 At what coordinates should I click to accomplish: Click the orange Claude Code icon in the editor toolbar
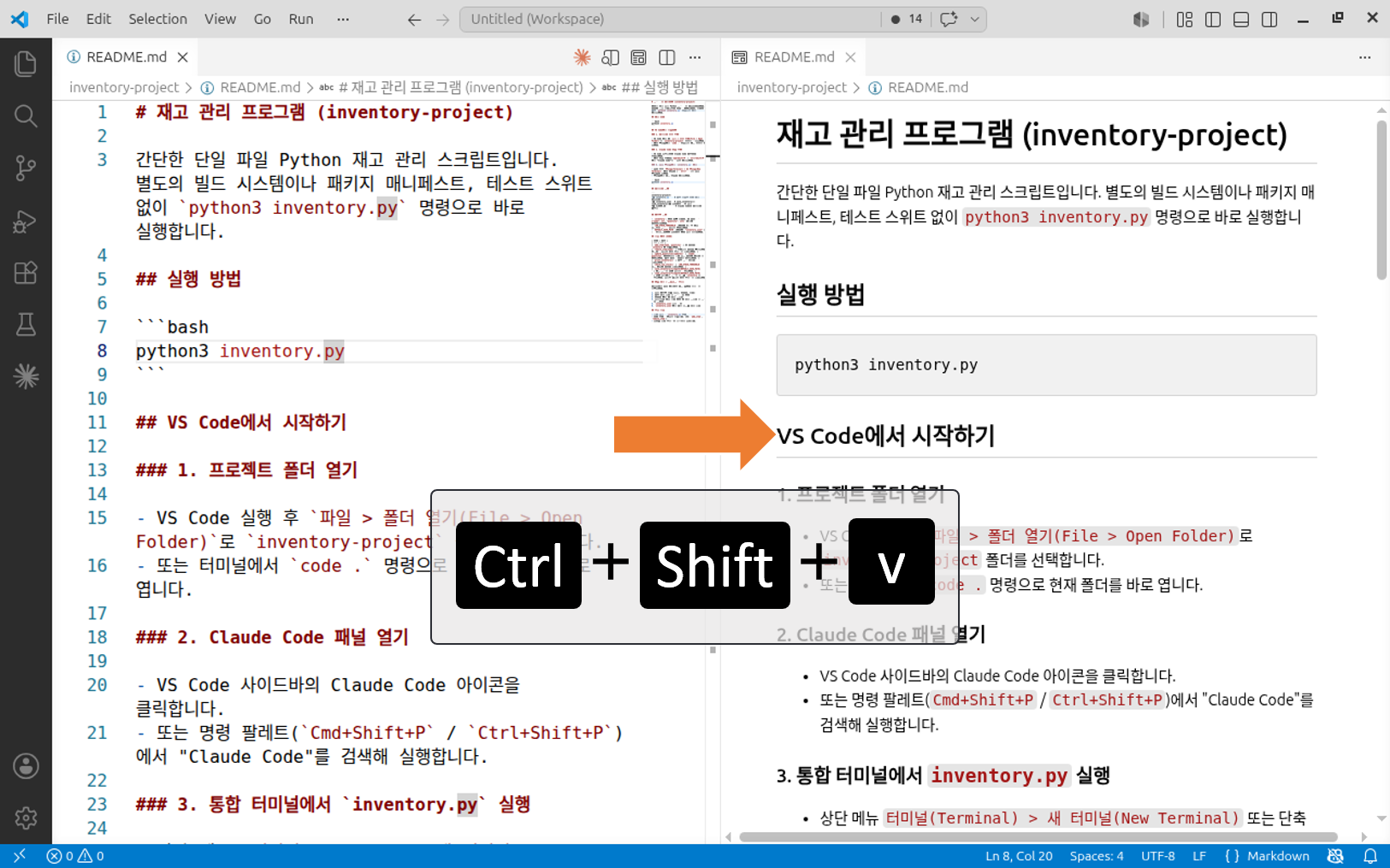point(582,57)
